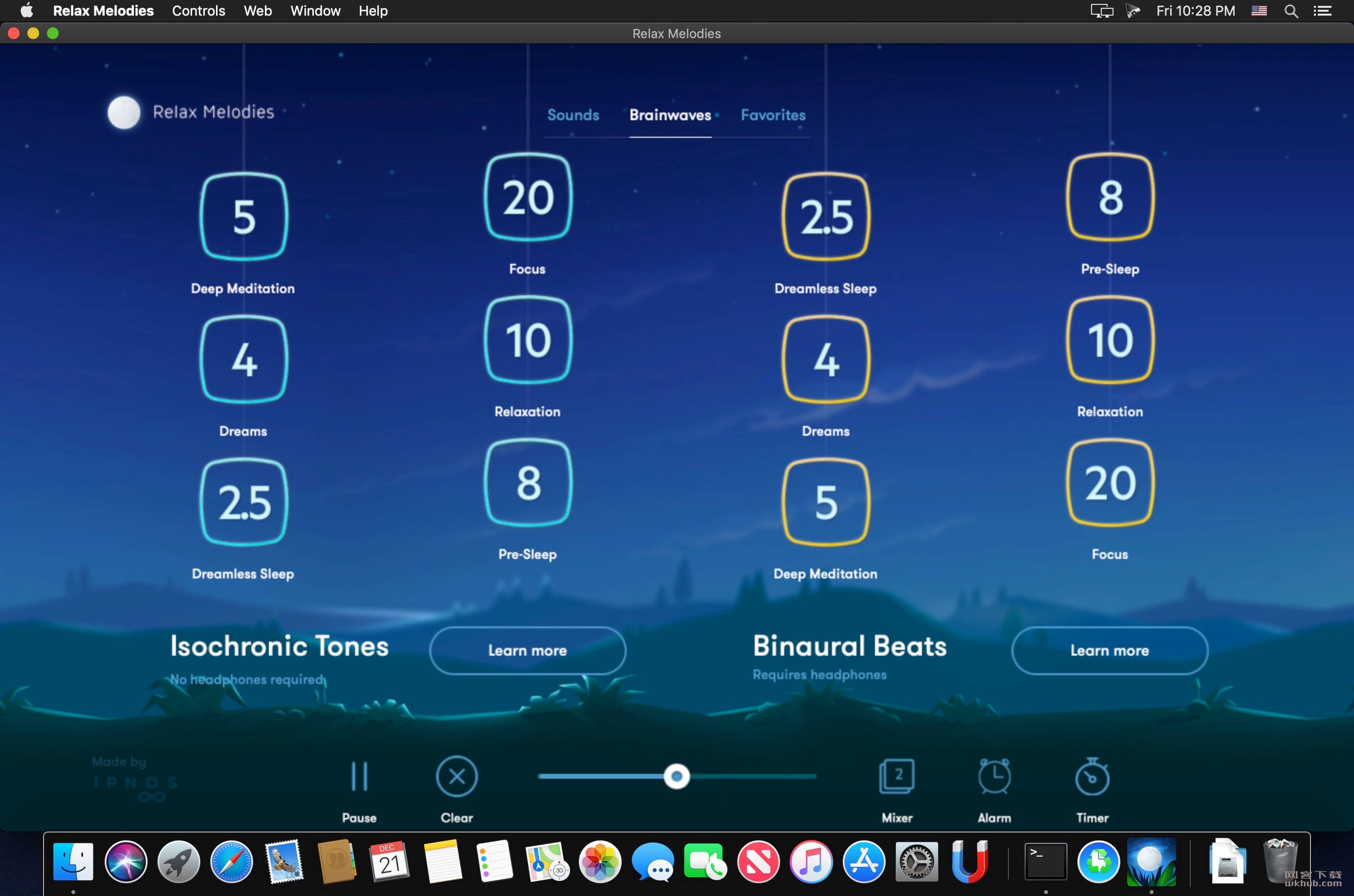
Task: Open the Magnet app in the Dock
Action: point(969,862)
